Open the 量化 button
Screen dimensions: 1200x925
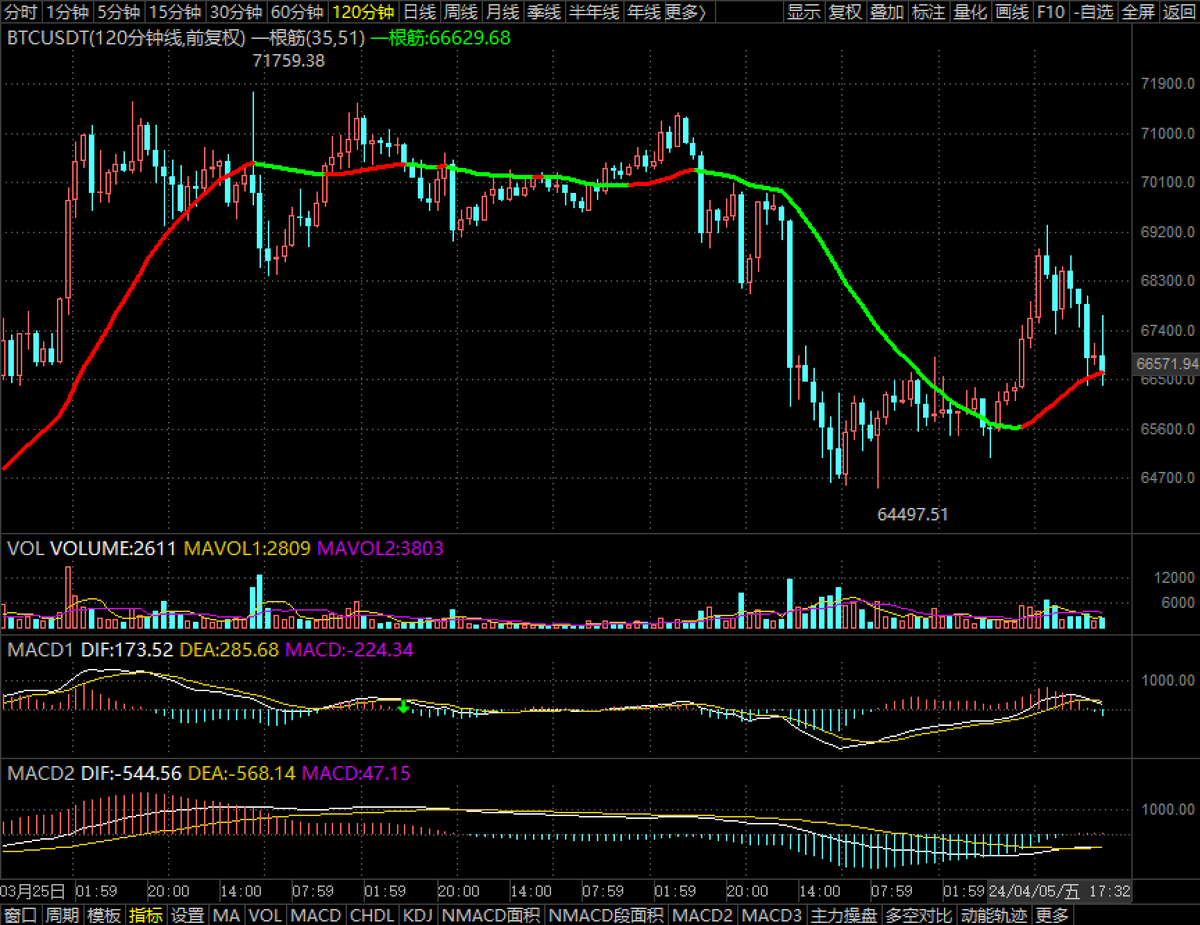970,12
